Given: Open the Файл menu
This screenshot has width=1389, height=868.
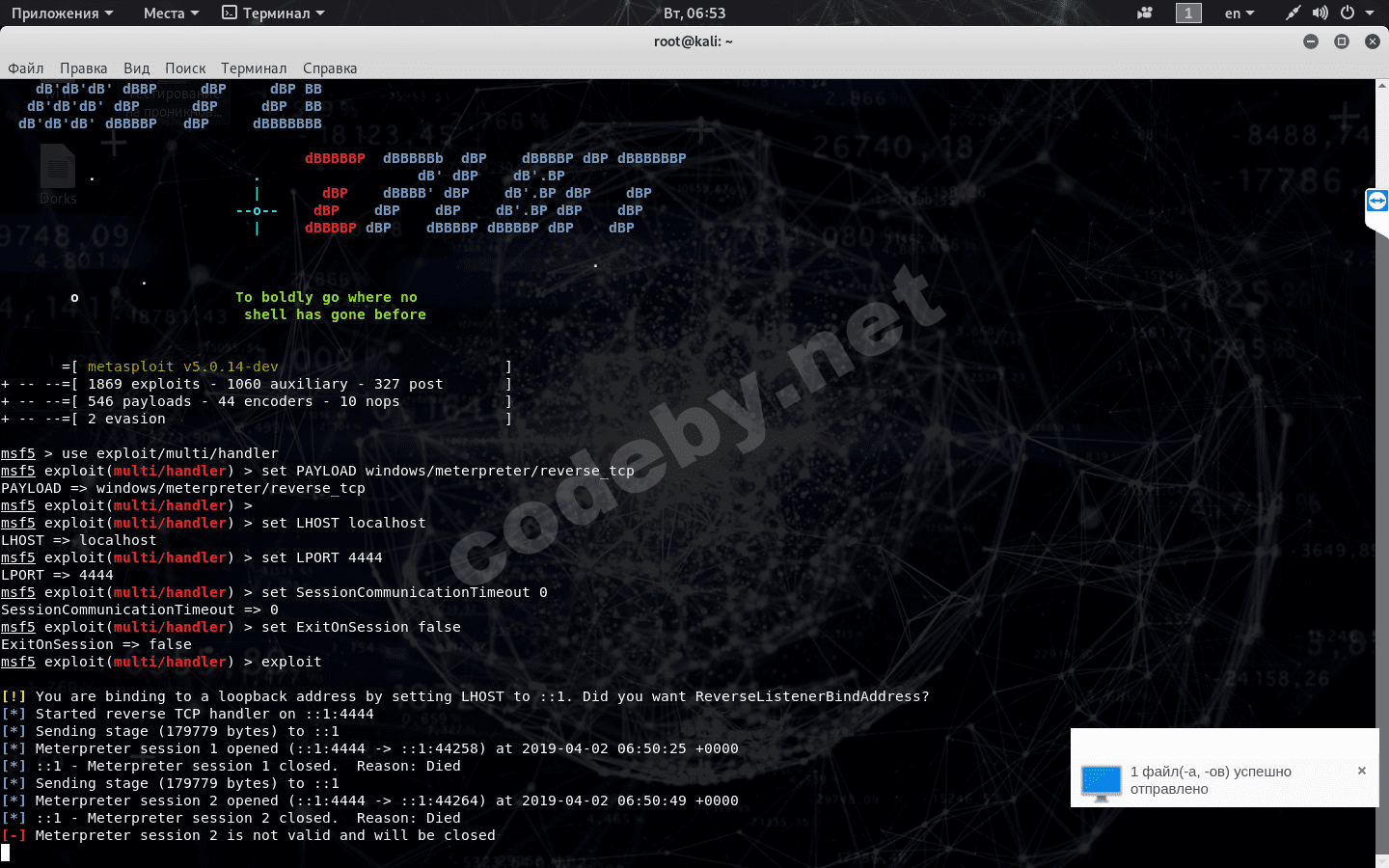Looking at the screenshot, I should pyautogui.click(x=26, y=68).
